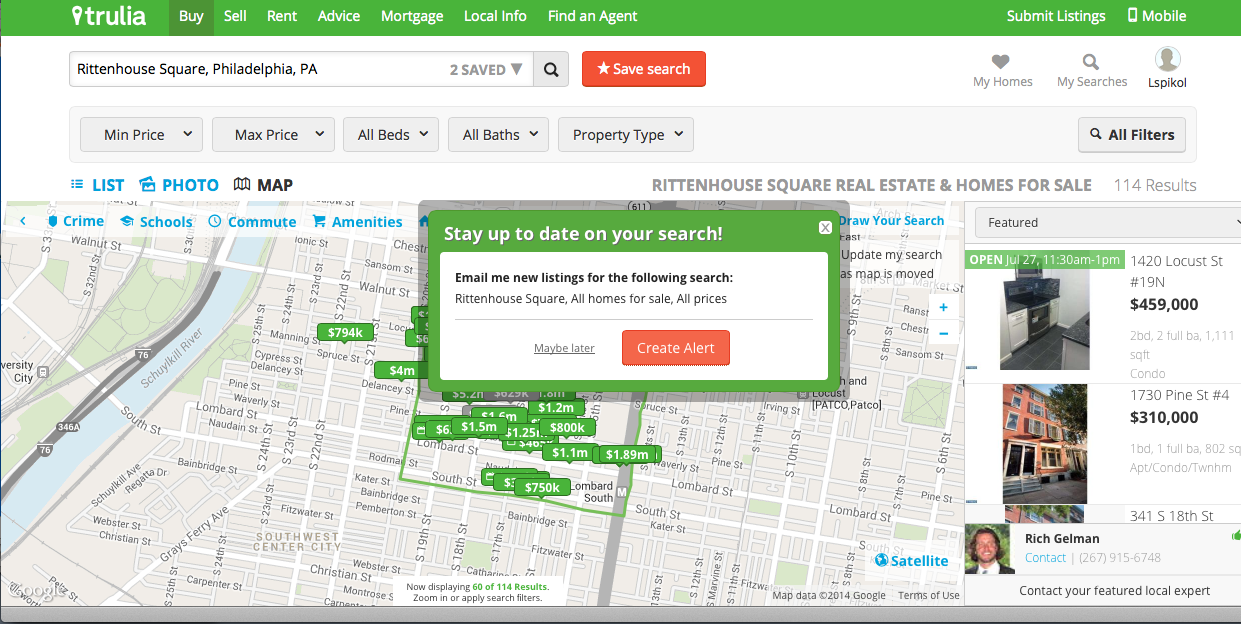Click the $4m map price marker
Image resolution: width=1241 pixels, height=624 pixels.
(x=401, y=370)
